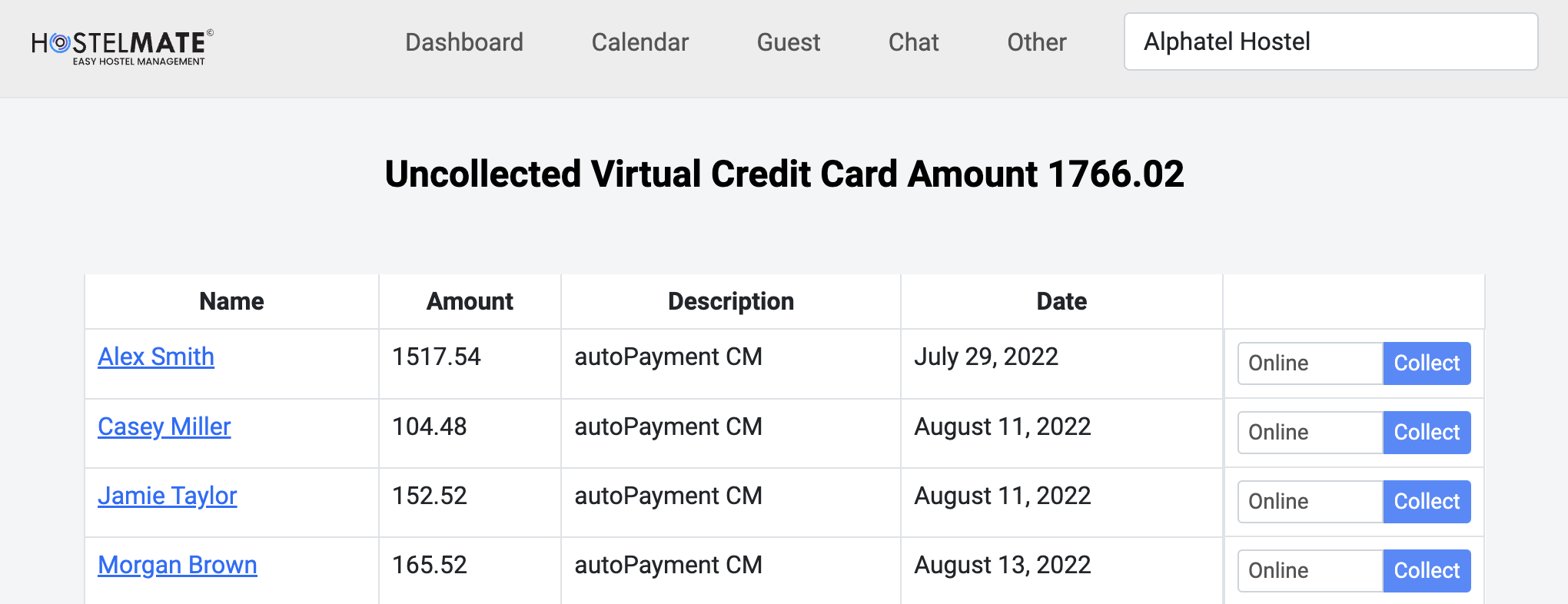Change Jamie Taylor's Online payment method
1568x604 pixels.
[1310, 502]
